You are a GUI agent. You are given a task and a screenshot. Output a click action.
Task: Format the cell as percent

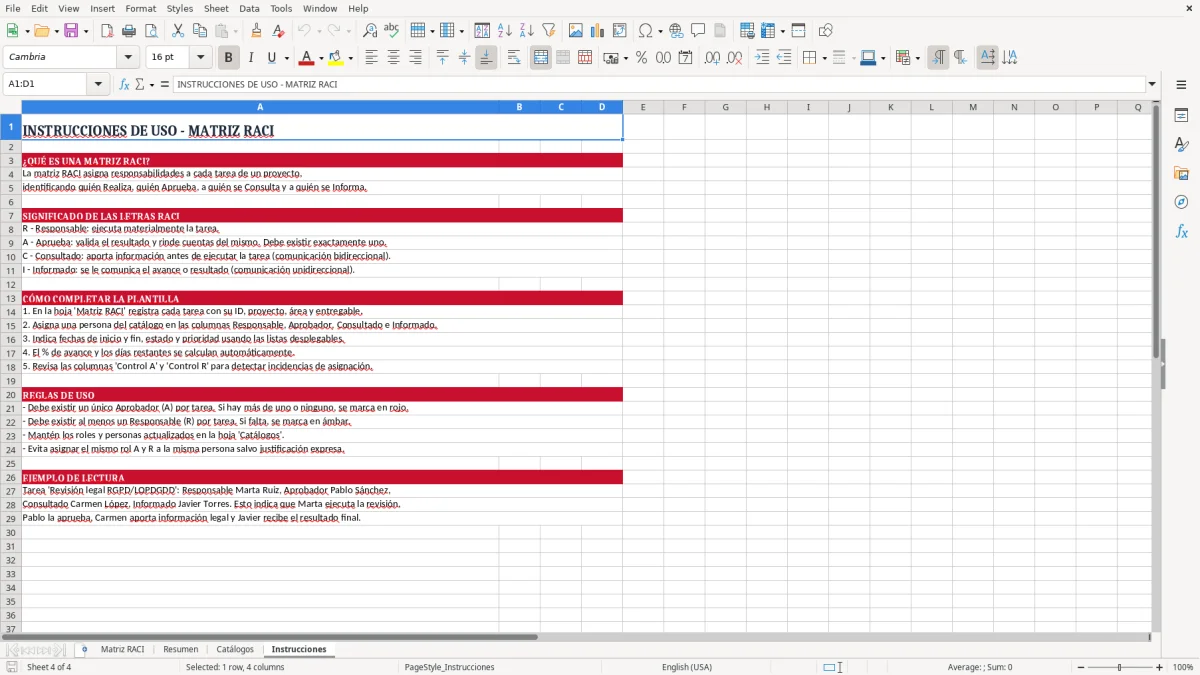(x=641, y=58)
